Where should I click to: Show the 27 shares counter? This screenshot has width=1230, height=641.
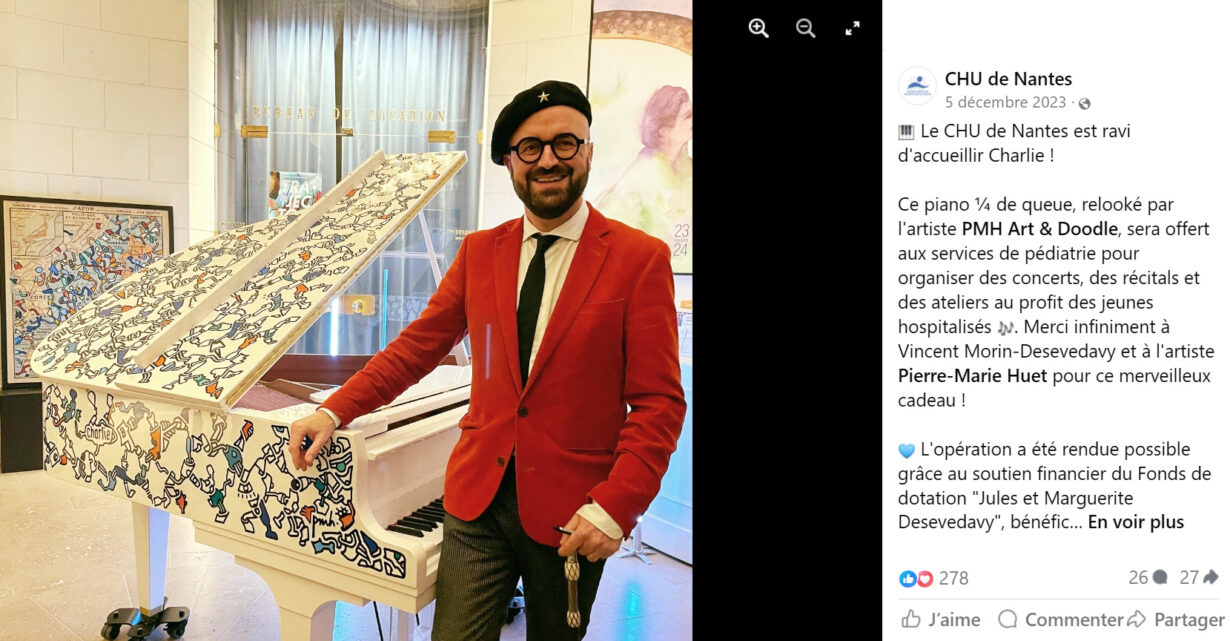coord(1199,577)
